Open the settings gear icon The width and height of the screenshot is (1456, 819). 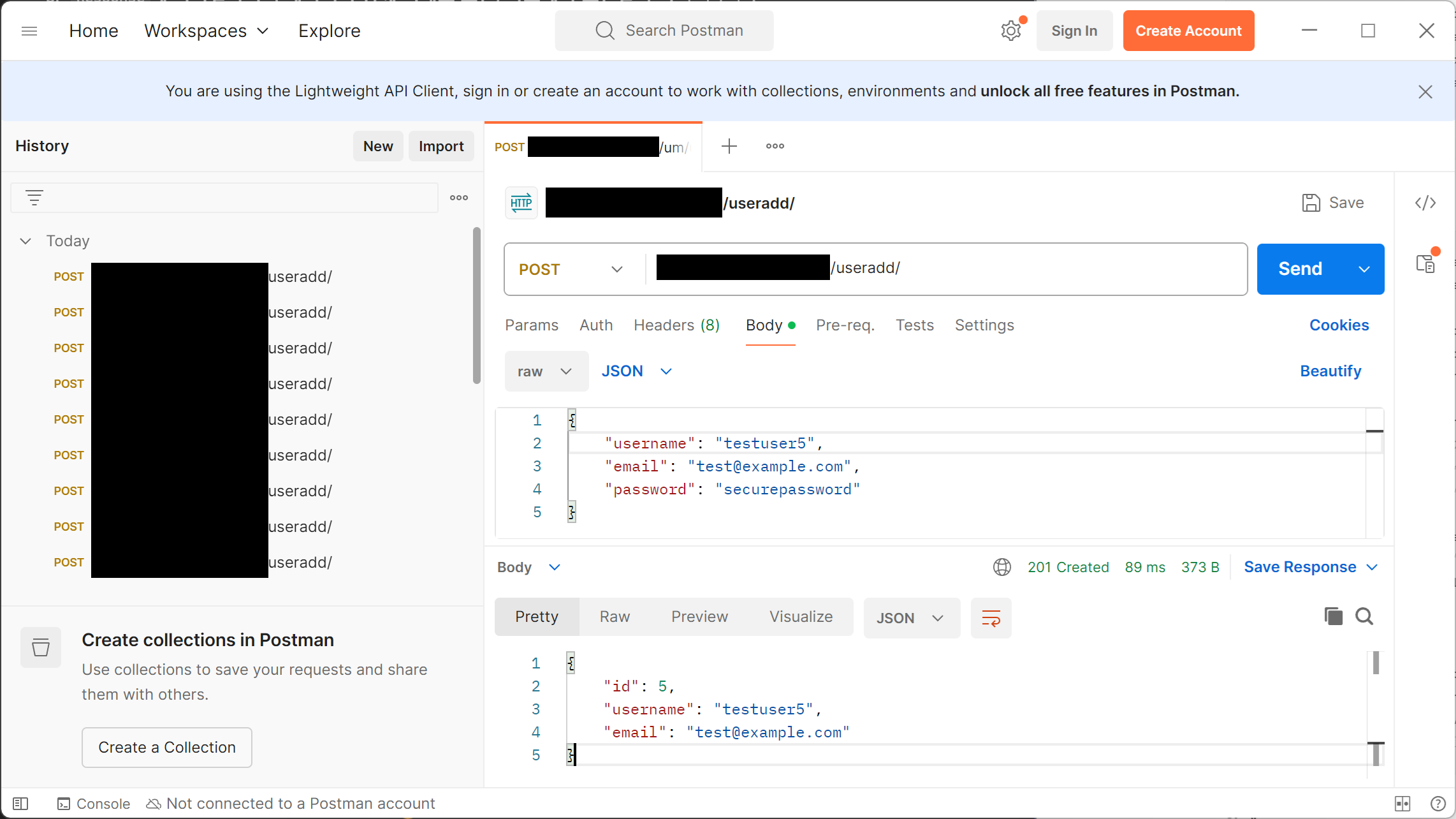tap(1010, 31)
